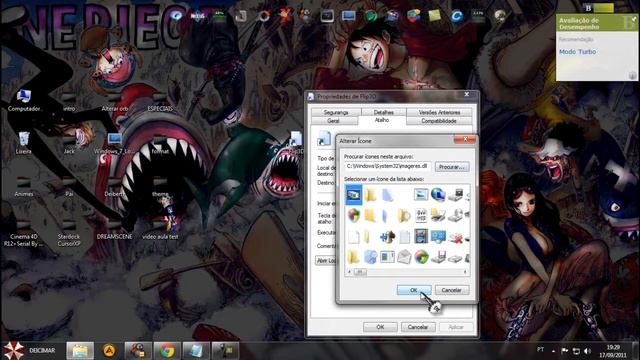Switch to the Segurança tab
640x360 pixels.
pos(336,112)
